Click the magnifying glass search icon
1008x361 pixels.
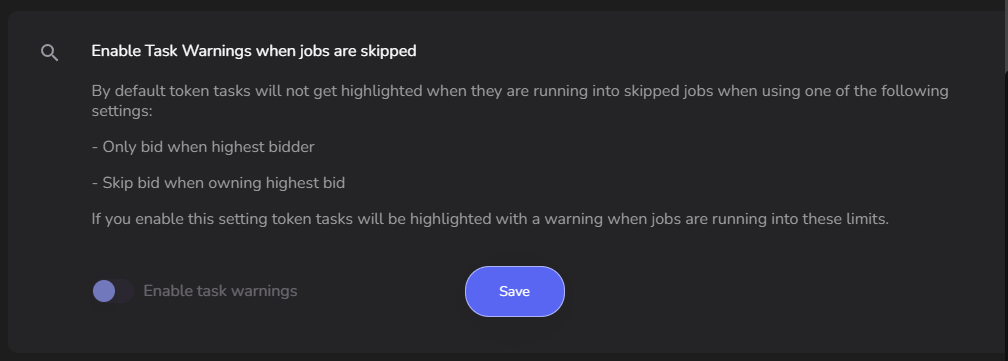pos(50,53)
